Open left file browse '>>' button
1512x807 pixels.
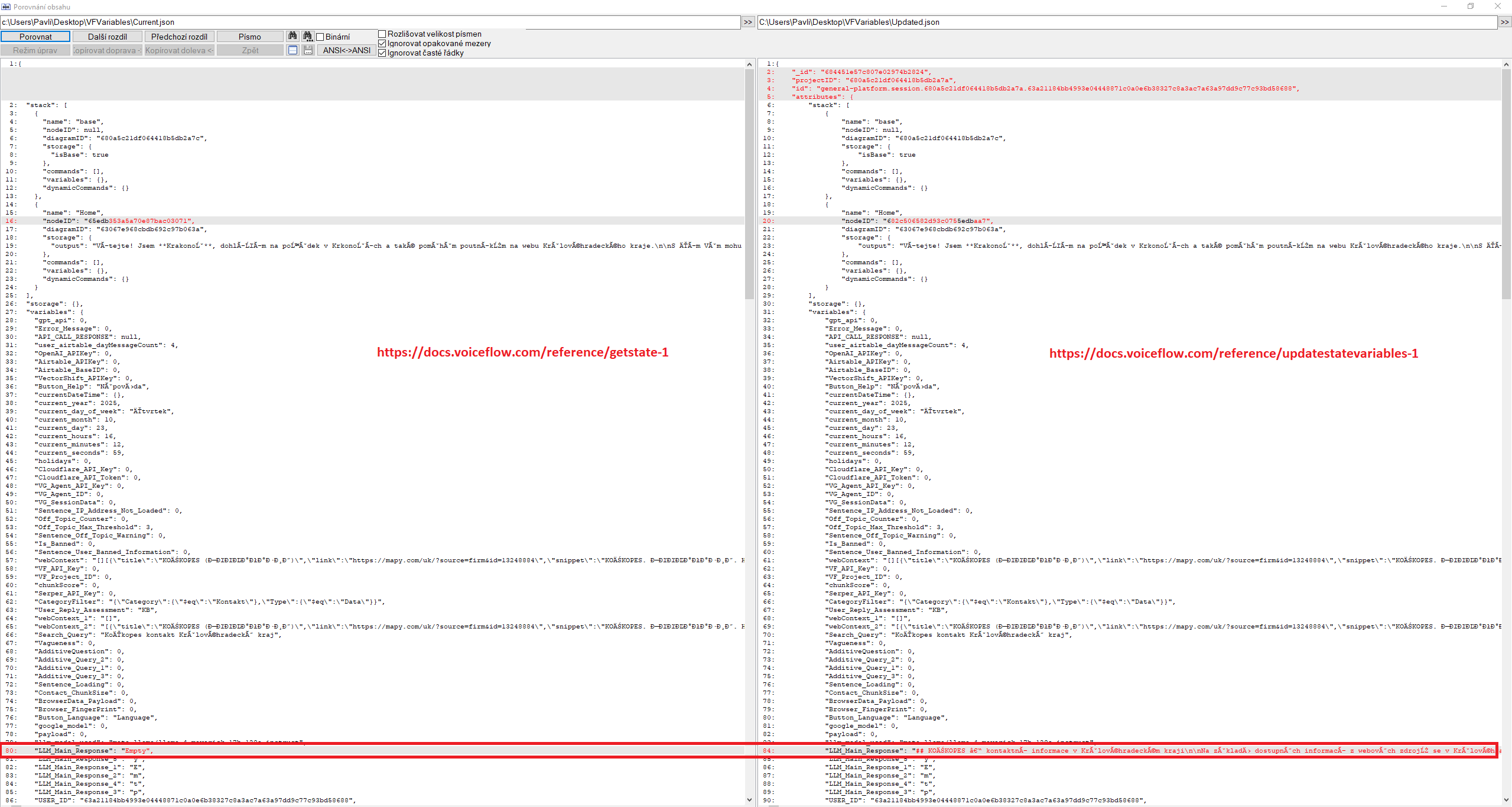coord(748,22)
